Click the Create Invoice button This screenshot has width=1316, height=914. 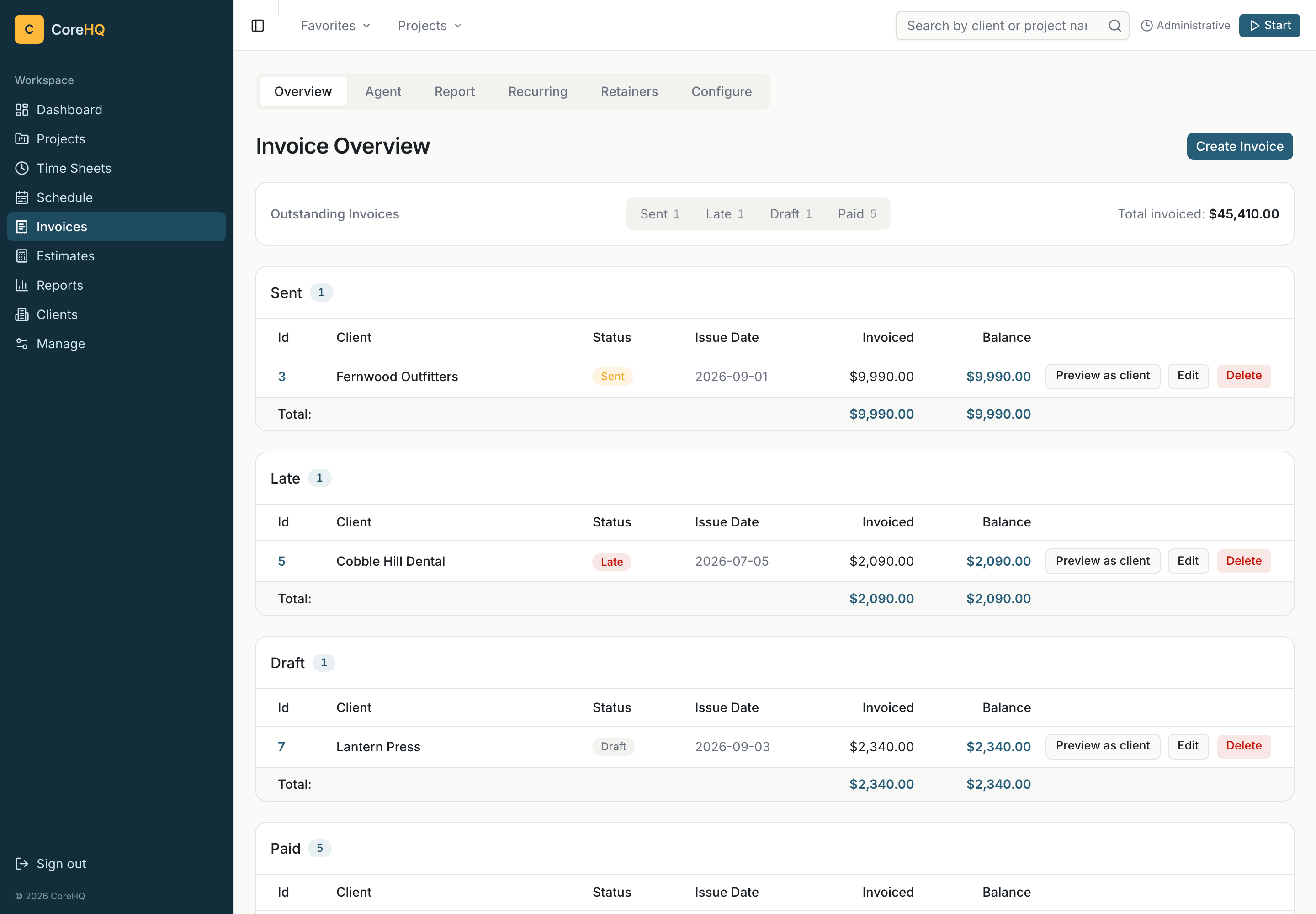tap(1240, 147)
